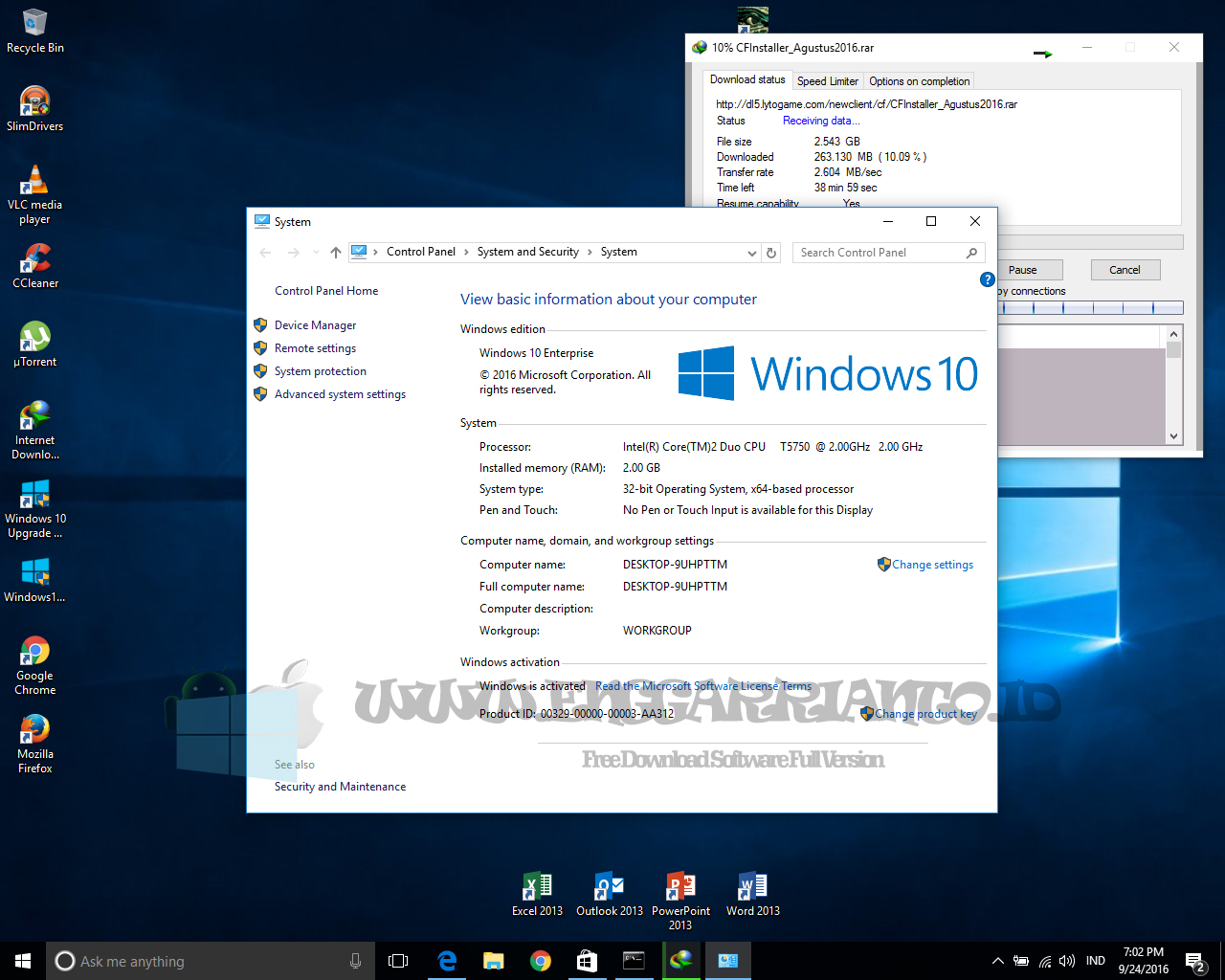Open Microsoft Edge from taskbar
The image size is (1225, 980).
click(x=447, y=961)
